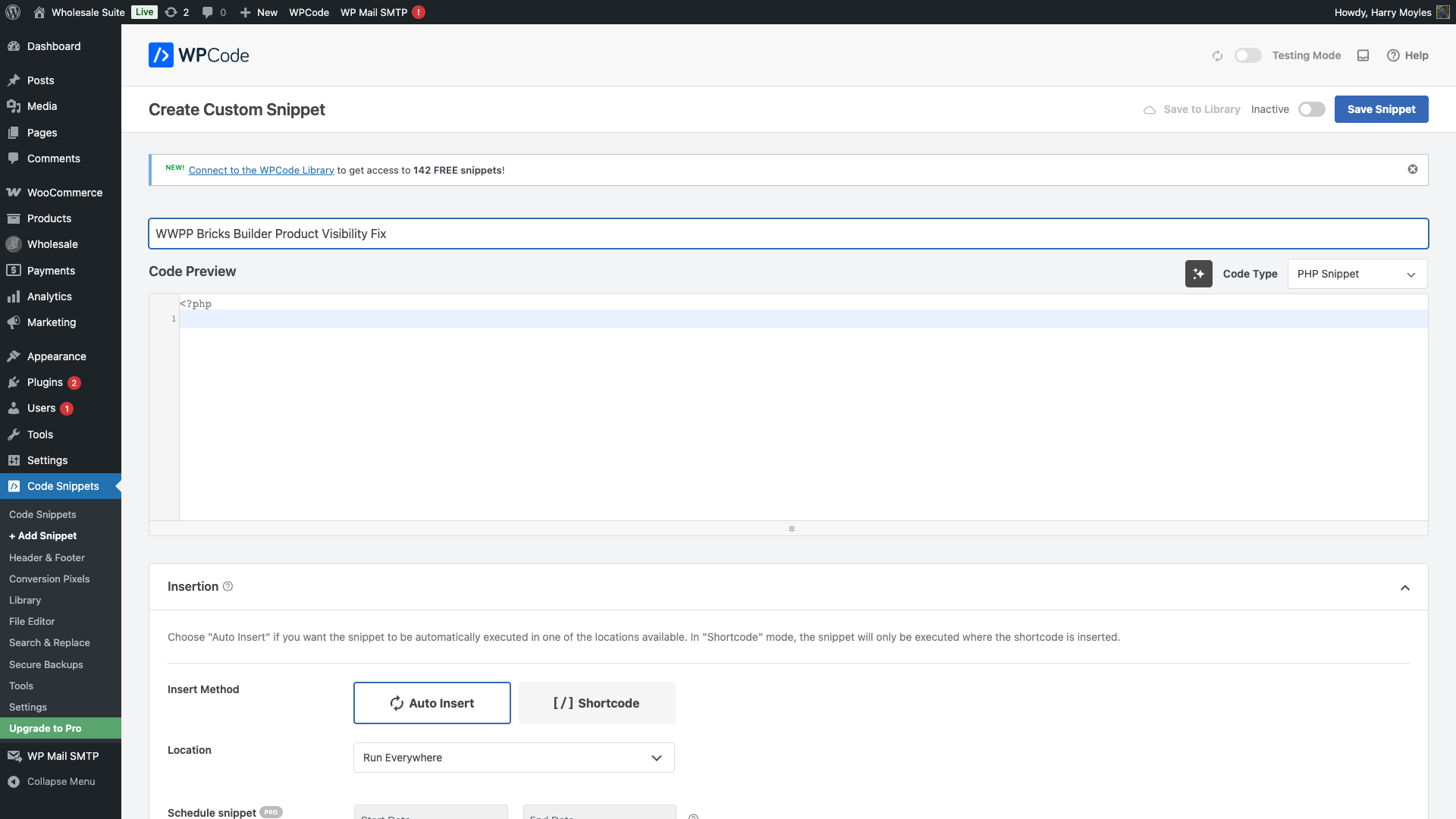This screenshot has height=819, width=1456.
Task: Open the AI code generator sparkle icon
Action: [x=1199, y=273]
